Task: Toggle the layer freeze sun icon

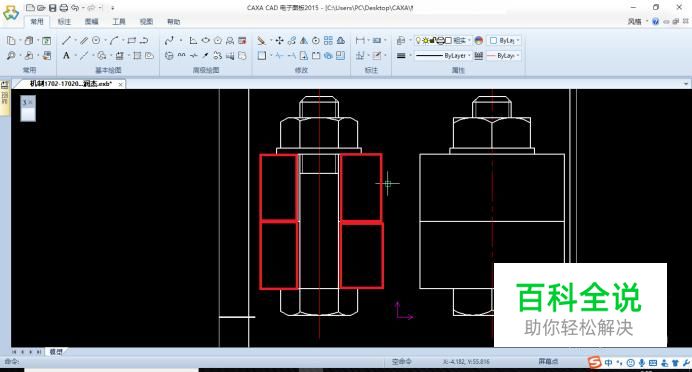Action: [425, 41]
